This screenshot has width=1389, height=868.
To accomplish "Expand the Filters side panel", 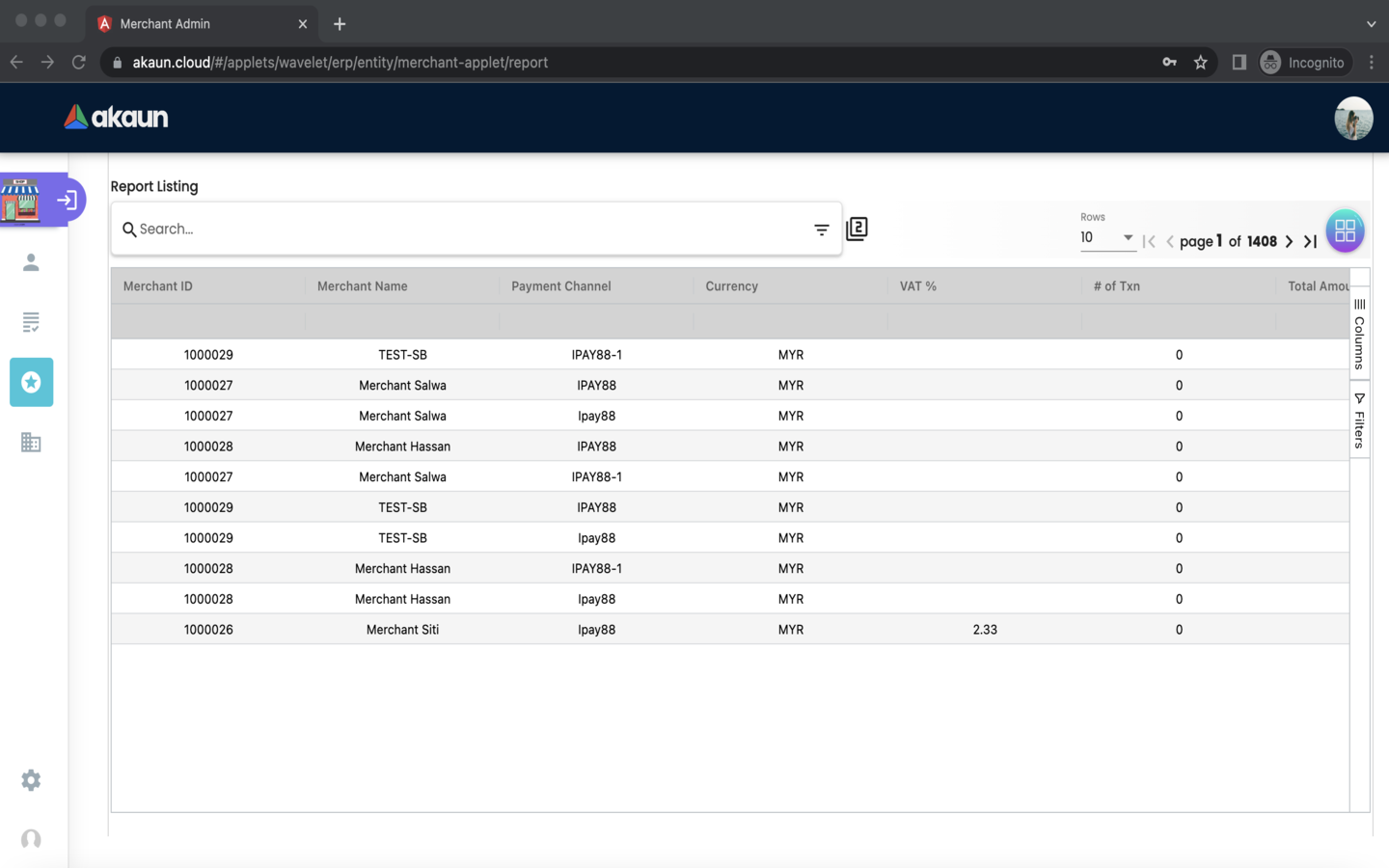I will (x=1359, y=420).
